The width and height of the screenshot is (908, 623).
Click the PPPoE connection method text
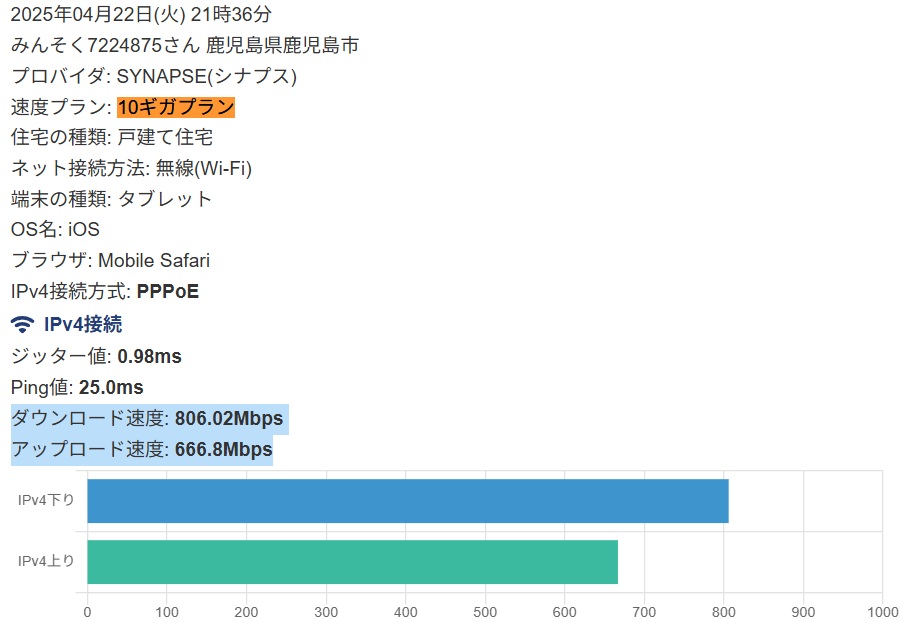point(167,292)
